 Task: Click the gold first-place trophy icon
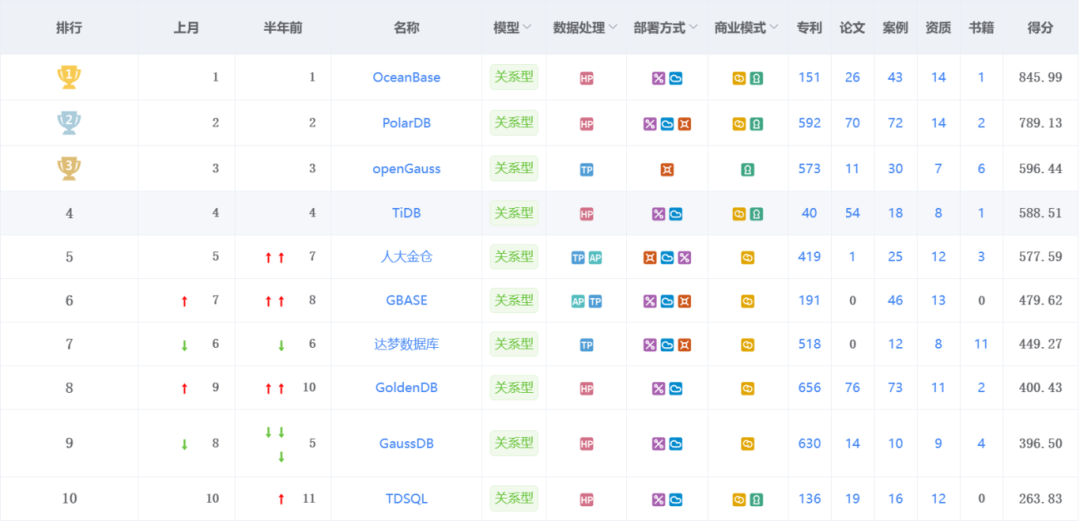[69, 77]
